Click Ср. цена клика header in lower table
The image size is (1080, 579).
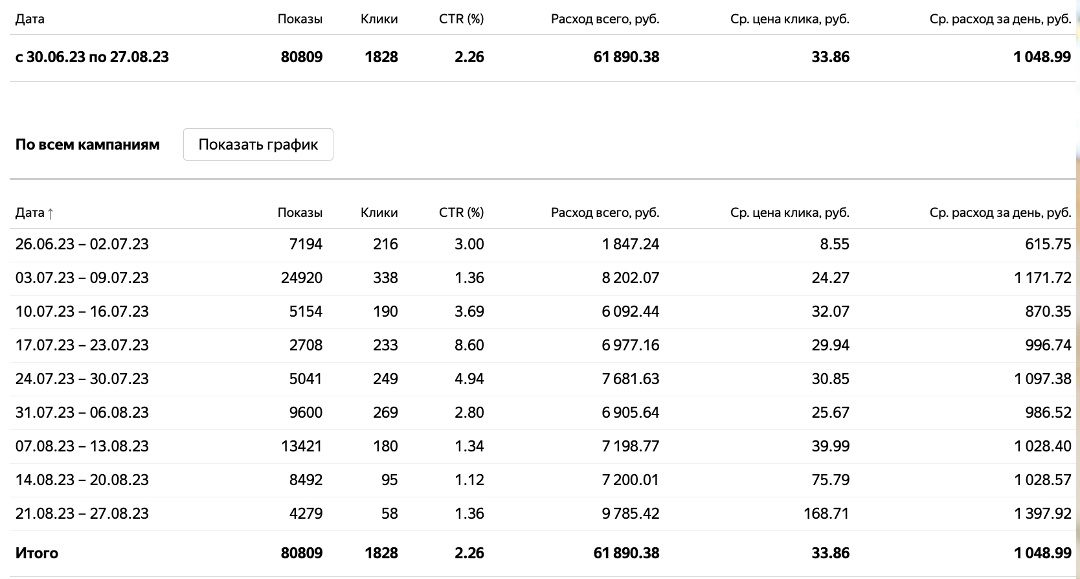pos(789,212)
